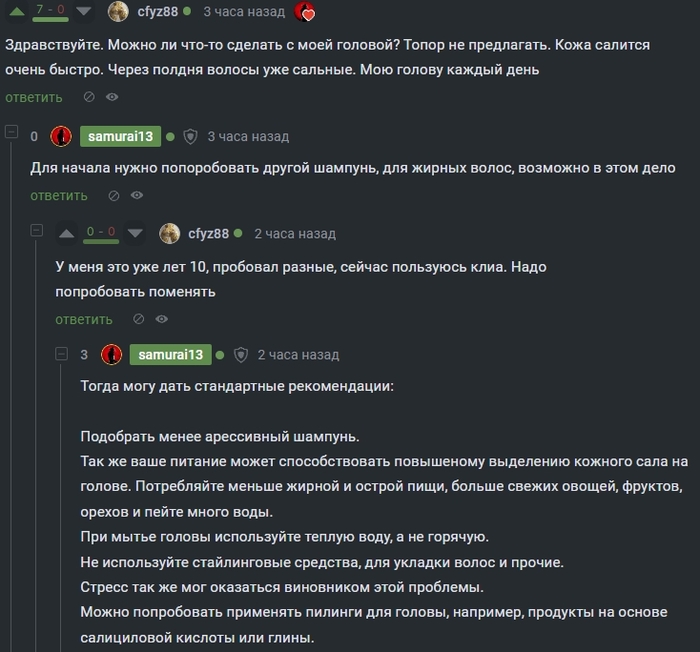Downvote the top comment by cfyz88
Screen dimensions: 700x652
click(x=85, y=11)
